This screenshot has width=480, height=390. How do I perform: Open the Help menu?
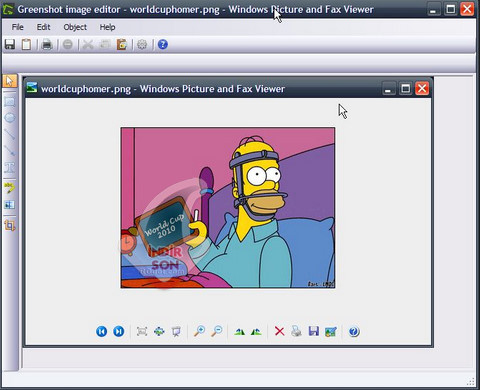tap(107, 27)
